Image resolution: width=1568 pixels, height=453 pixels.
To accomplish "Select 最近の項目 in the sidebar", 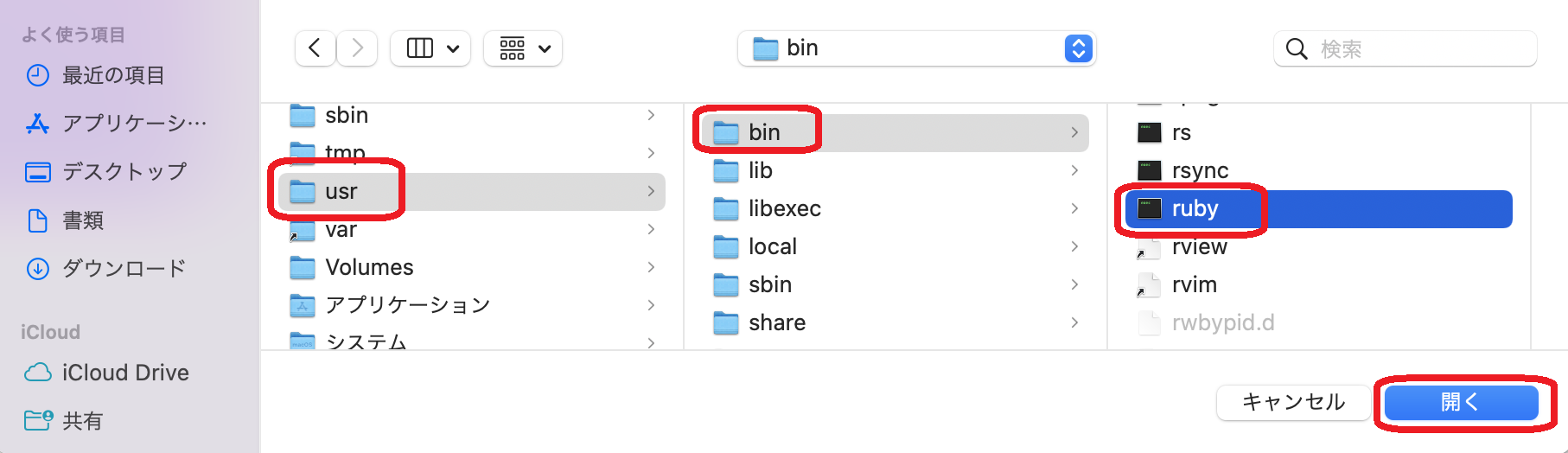I will tap(112, 76).
